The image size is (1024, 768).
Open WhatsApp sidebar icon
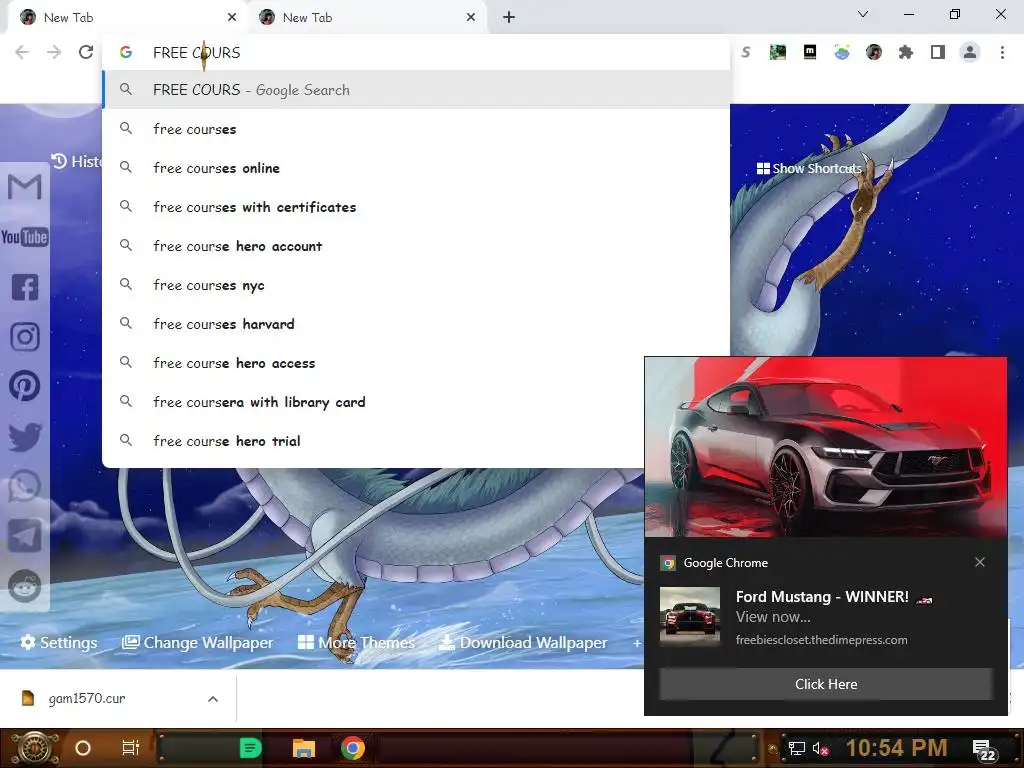[25, 487]
